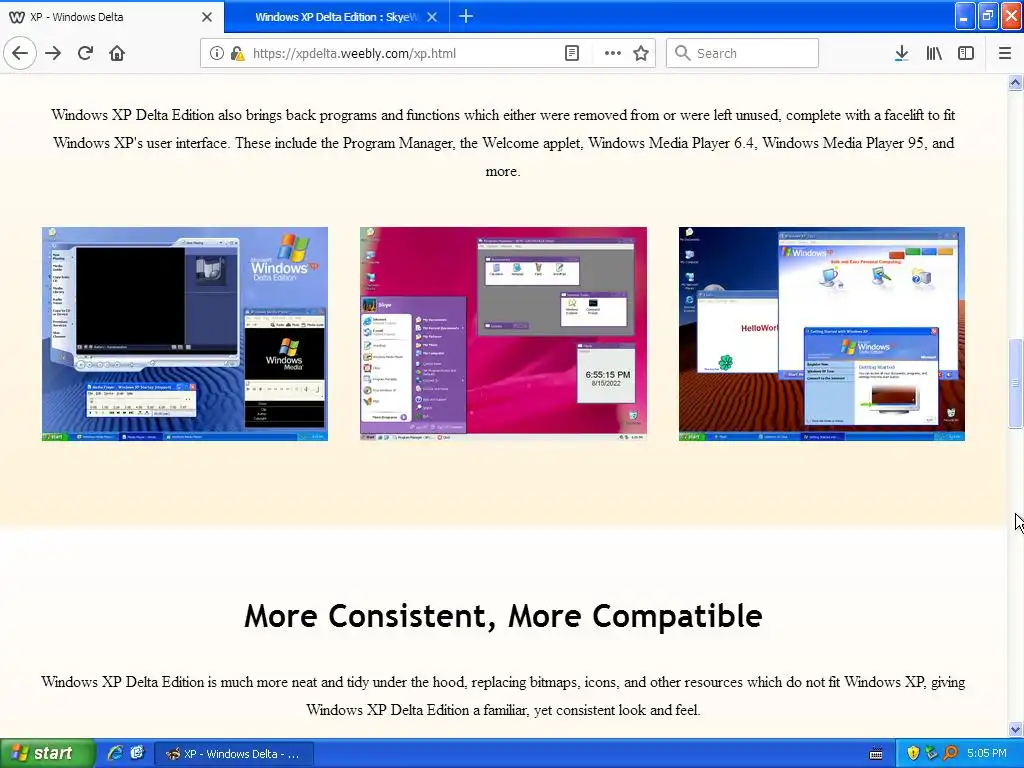The width and height of the screenshot is (1024, 768).
Task: Open the pink desktop Program Manager screenshot
Action: click(x=504, y=334)
